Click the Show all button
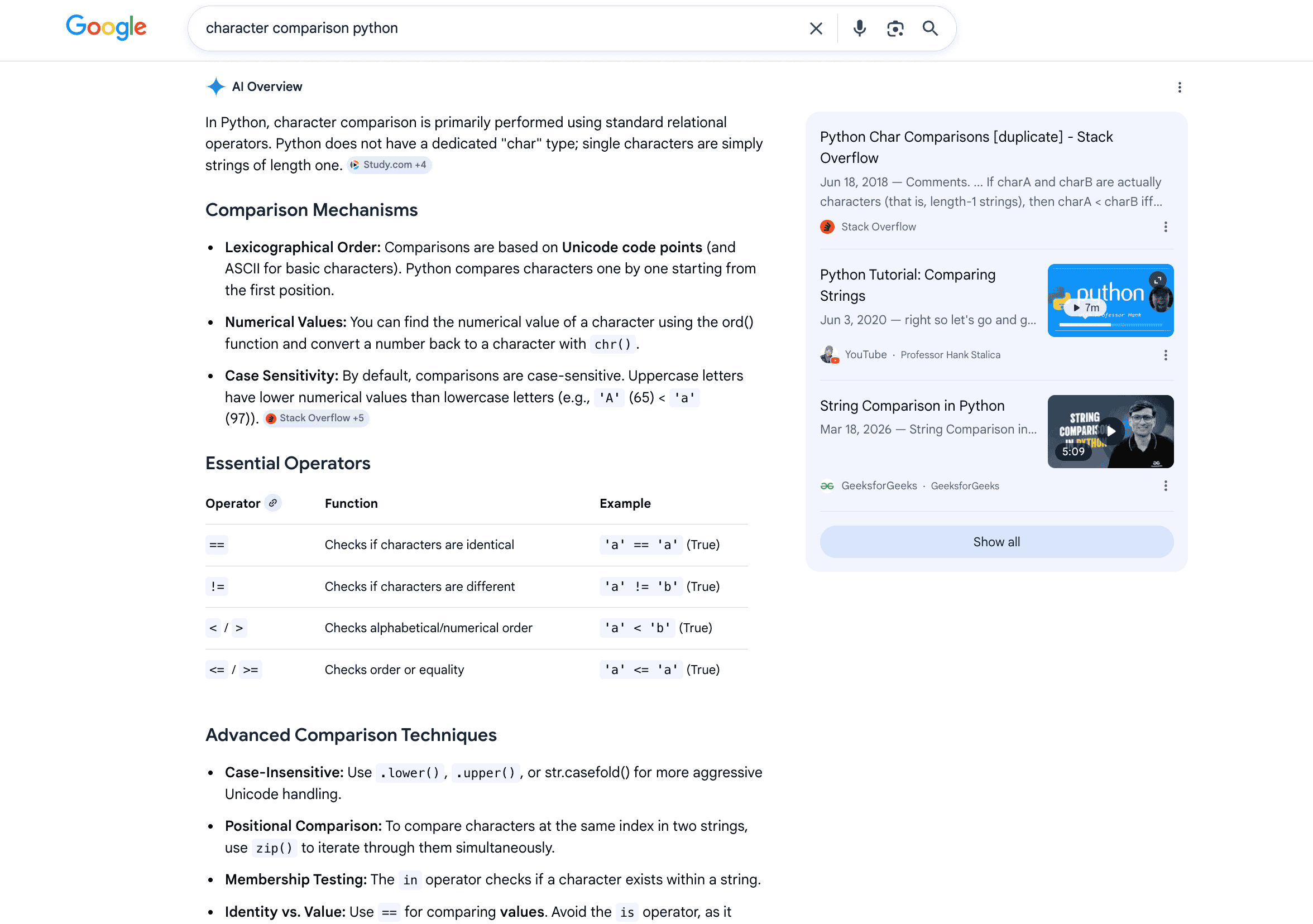Image resolution: width=1313 pixels, height=924 pixels. [x=997, y=541]
